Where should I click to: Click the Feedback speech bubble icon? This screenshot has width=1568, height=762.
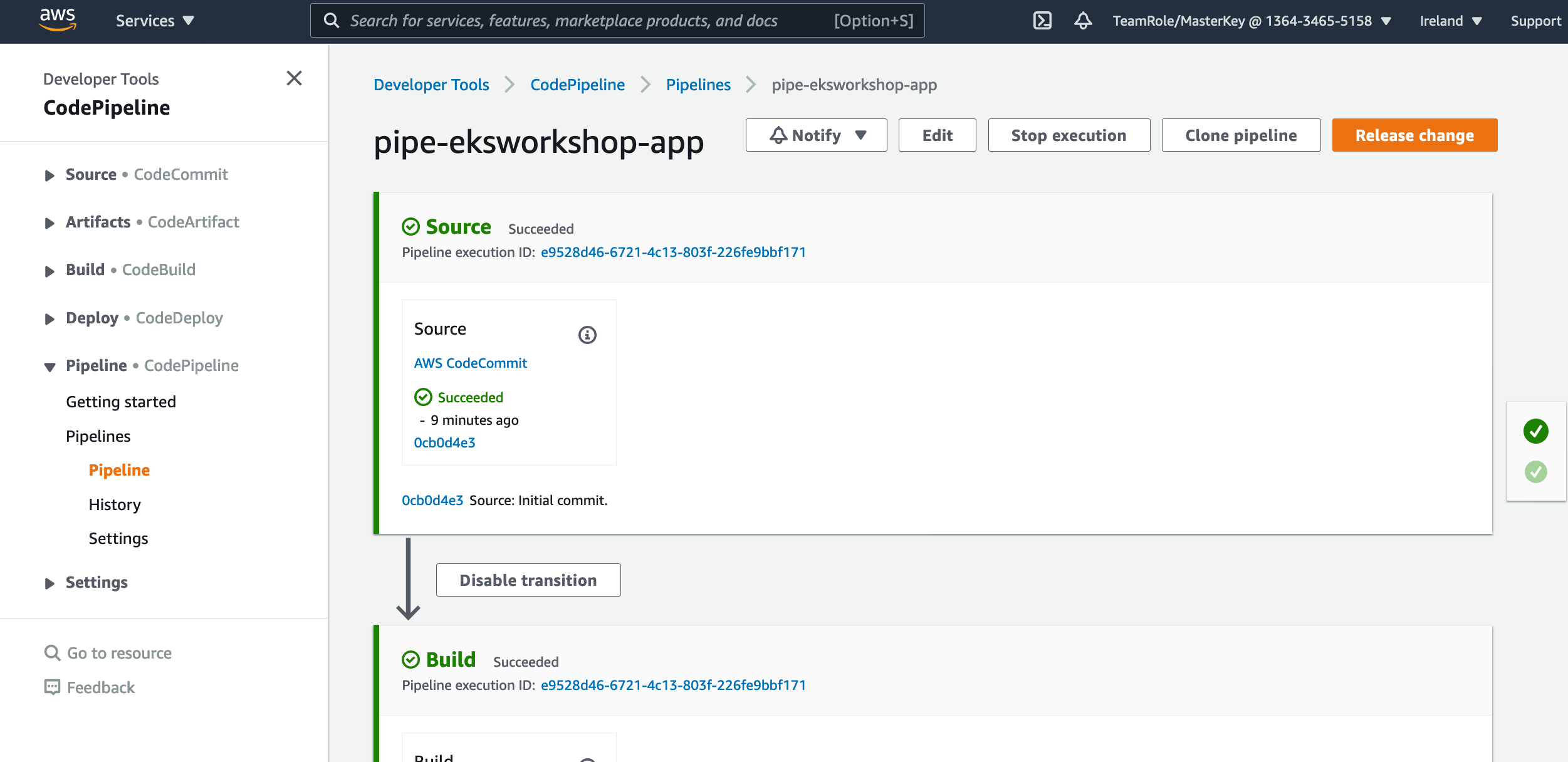pos(52,687)
